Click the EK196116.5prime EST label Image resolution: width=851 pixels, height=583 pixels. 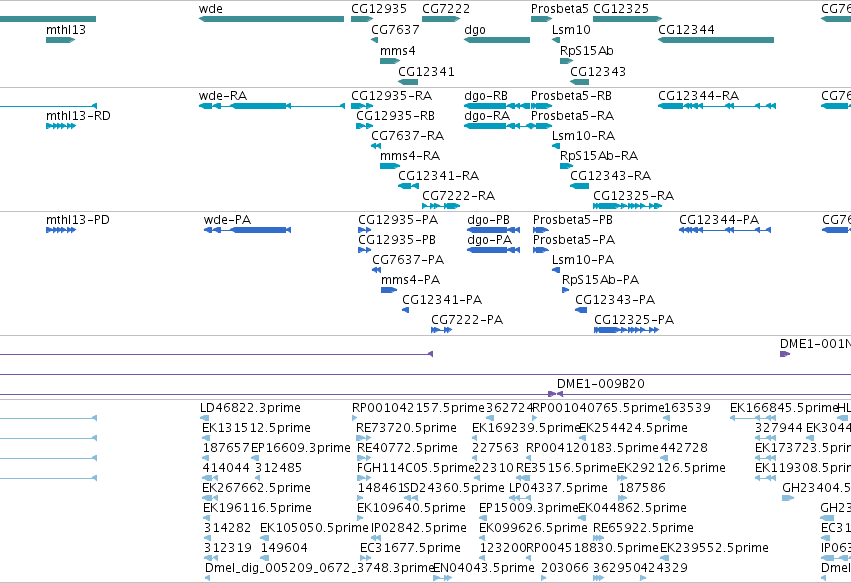(x=257, y=508)
